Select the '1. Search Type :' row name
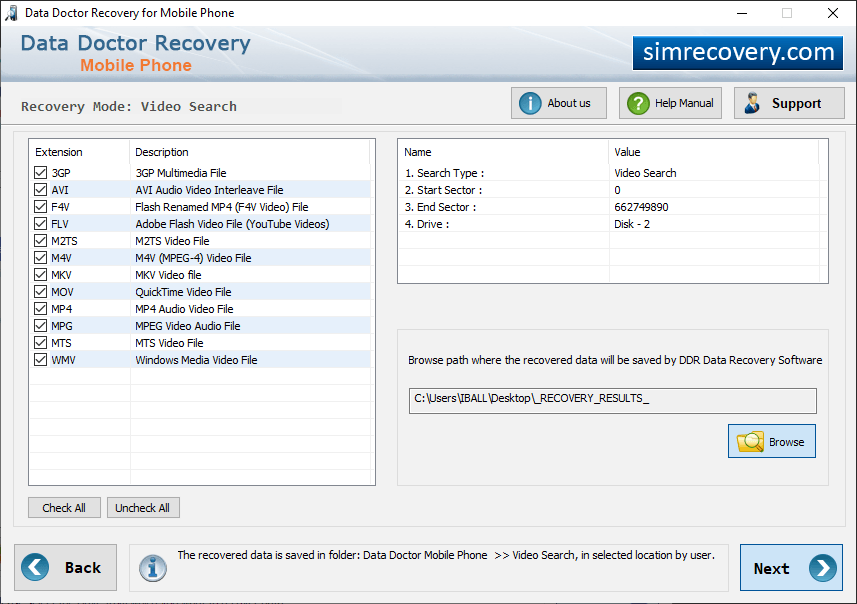 [x=444, y=173]
